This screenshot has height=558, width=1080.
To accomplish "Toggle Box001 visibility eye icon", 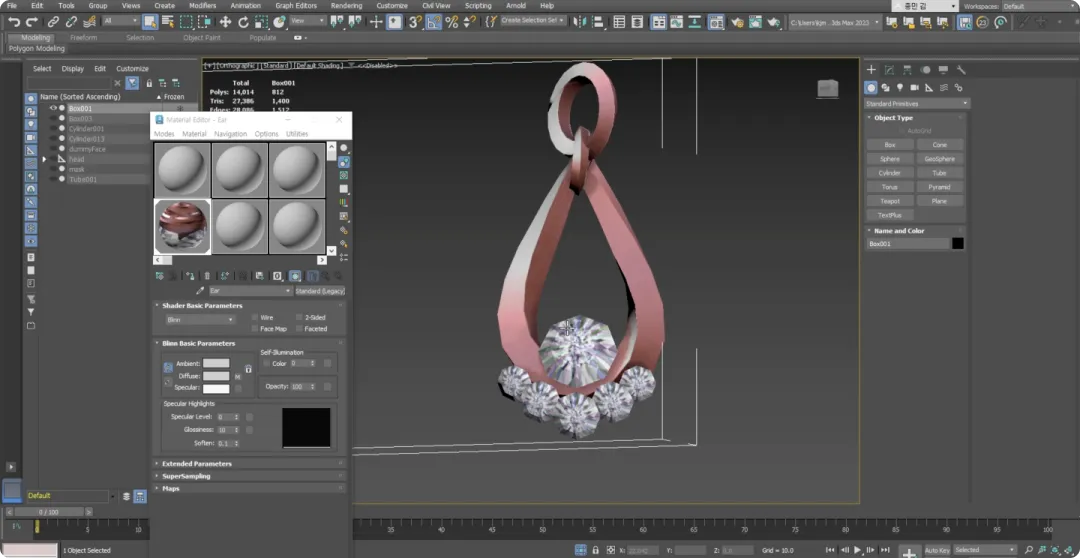I will [53, 108].
